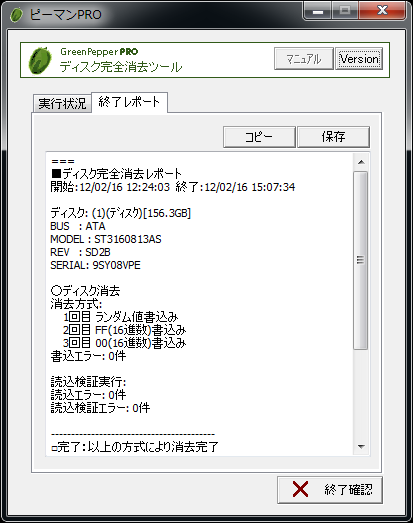Image resolution: width=413 pixels, height=523 pixels.
Task: Click the disabled maximize window button
Action: [345, 11]
